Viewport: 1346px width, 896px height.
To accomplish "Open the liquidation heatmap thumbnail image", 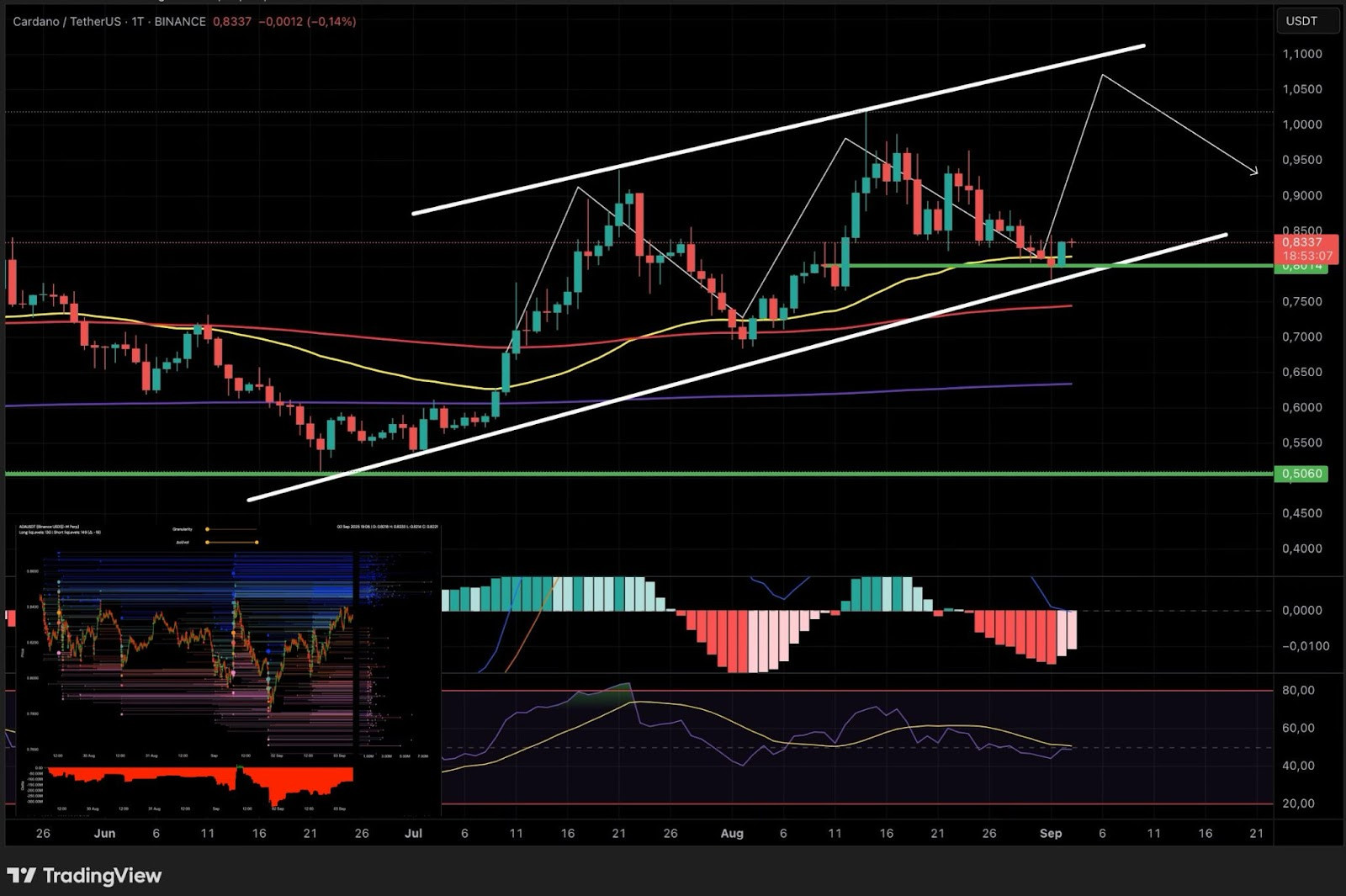I will point(228,670).
